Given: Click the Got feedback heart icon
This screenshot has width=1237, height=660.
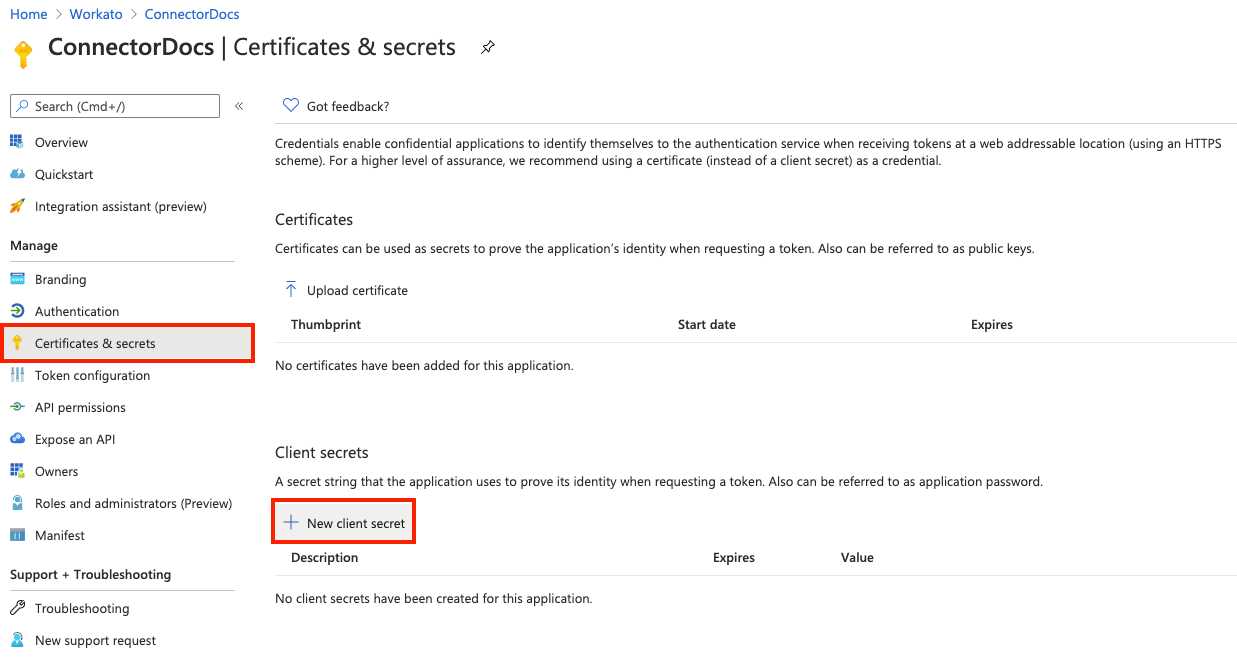Looking at the screenshot, I should (x=291, y=106).
